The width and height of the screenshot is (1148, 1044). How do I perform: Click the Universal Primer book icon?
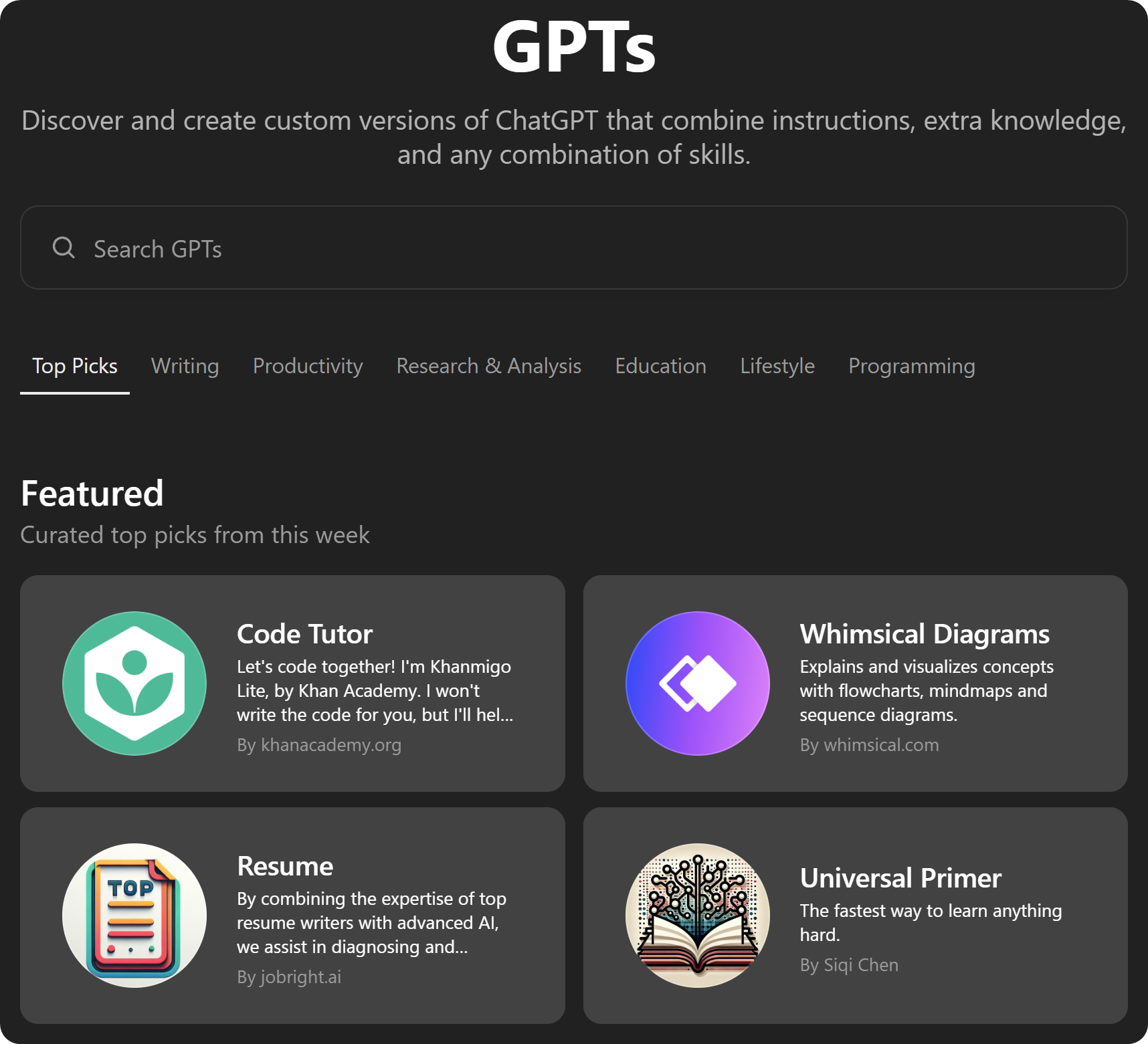coord(696,915)
